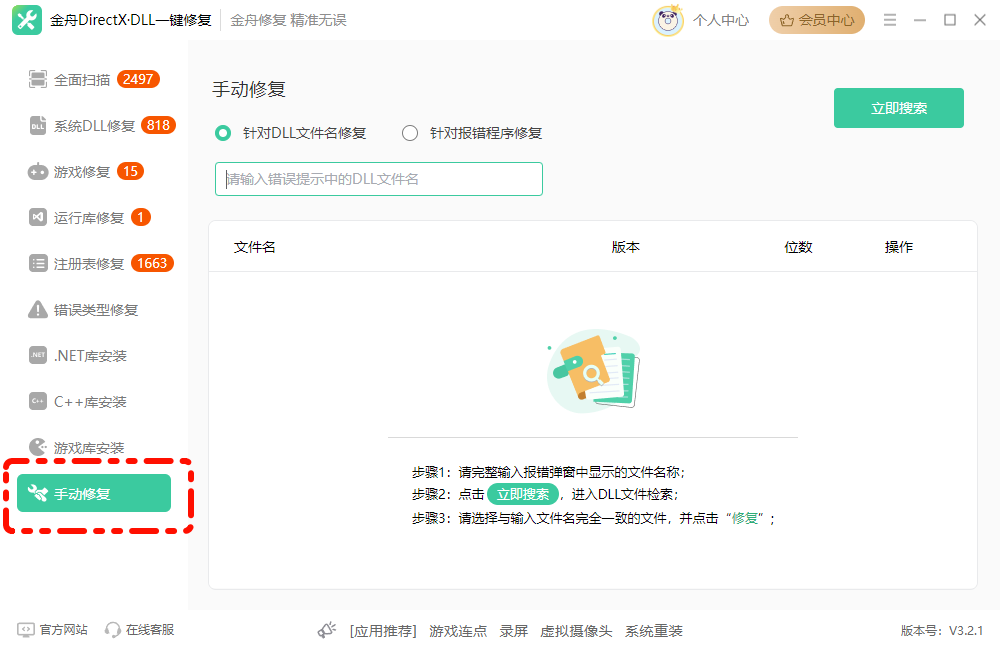Screen dimensions: 1000x650
Task: Click the 金舟修复 精准无误 slogan
Action: click(x=288, y=20)
